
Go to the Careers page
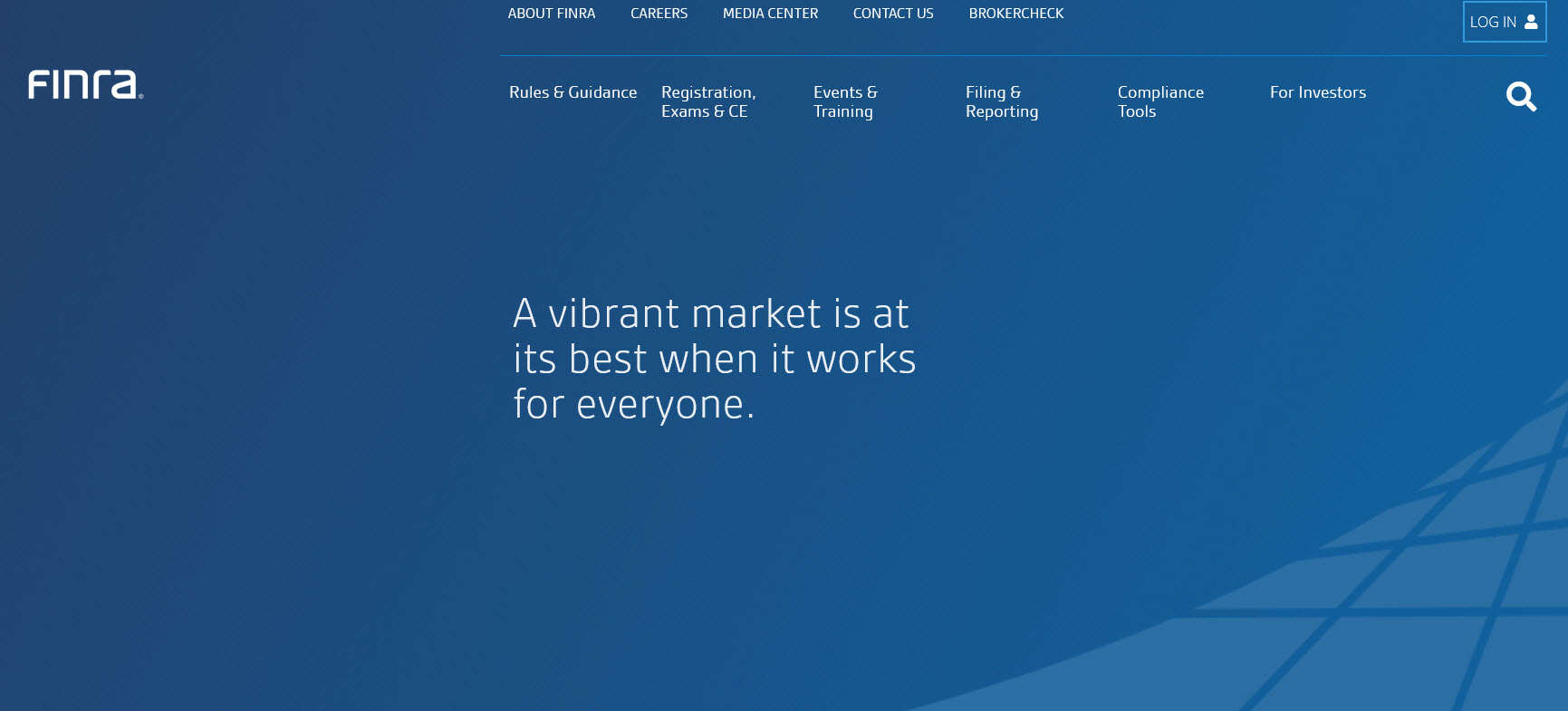coord(659,14)
